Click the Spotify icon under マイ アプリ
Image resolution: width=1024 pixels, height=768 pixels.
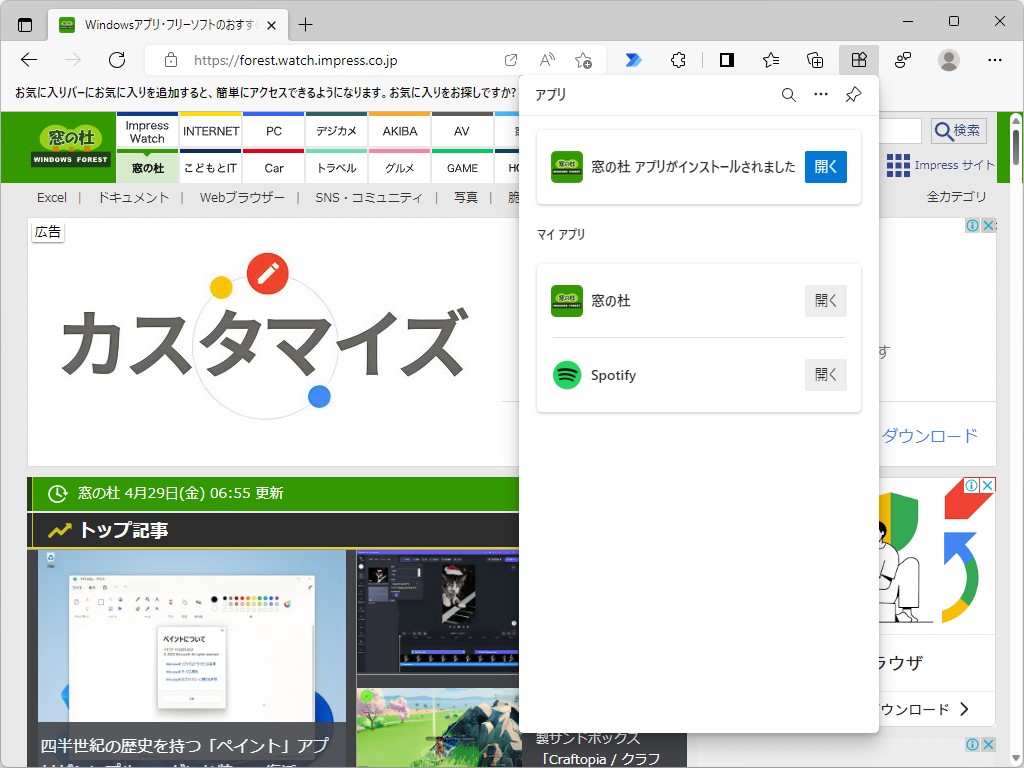click(567, 375)
